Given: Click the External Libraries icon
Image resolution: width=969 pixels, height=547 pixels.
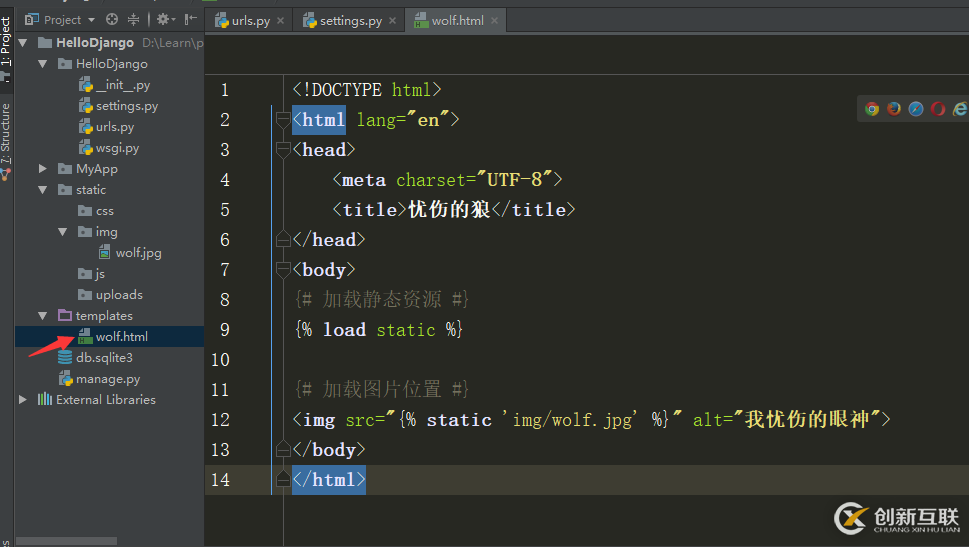Looking at the screenshot, I should (45, 399).
